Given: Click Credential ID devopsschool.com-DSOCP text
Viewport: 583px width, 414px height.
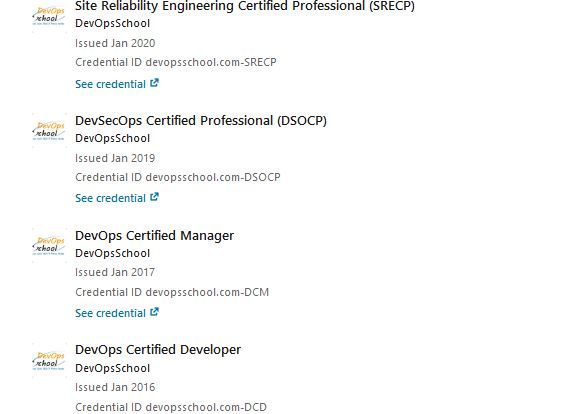Looking at the screenshot, I should pyautogui.click(x=178, y=177).
